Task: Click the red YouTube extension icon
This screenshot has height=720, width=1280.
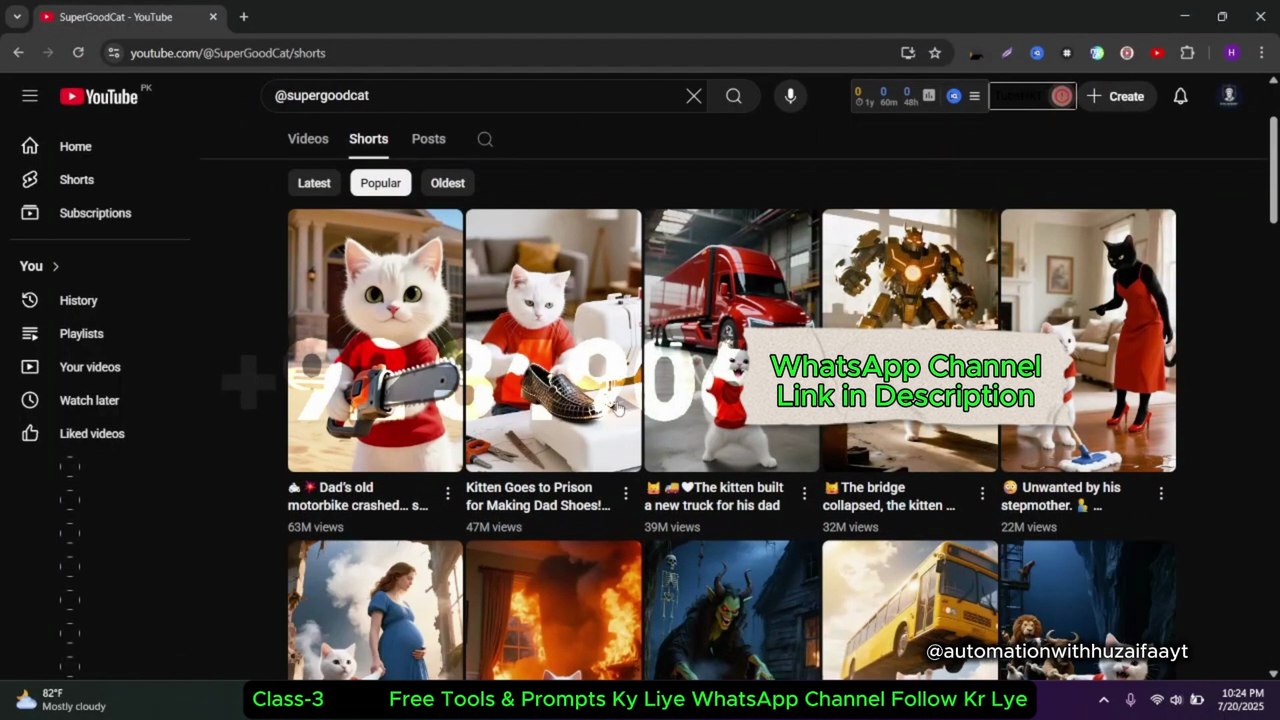Action: coord(1157,53)
